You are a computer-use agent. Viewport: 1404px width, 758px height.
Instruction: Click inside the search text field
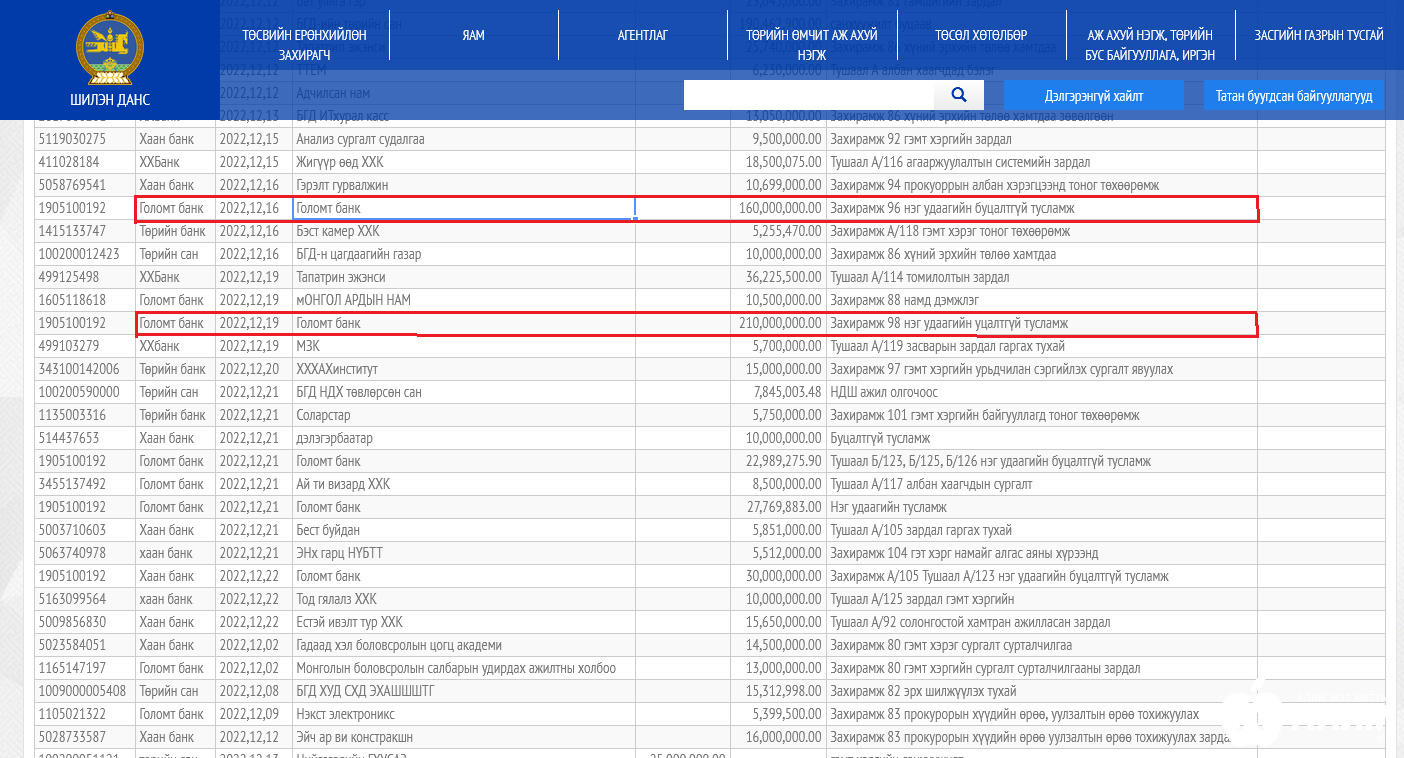pyautogui.click(x=809, y=95)
